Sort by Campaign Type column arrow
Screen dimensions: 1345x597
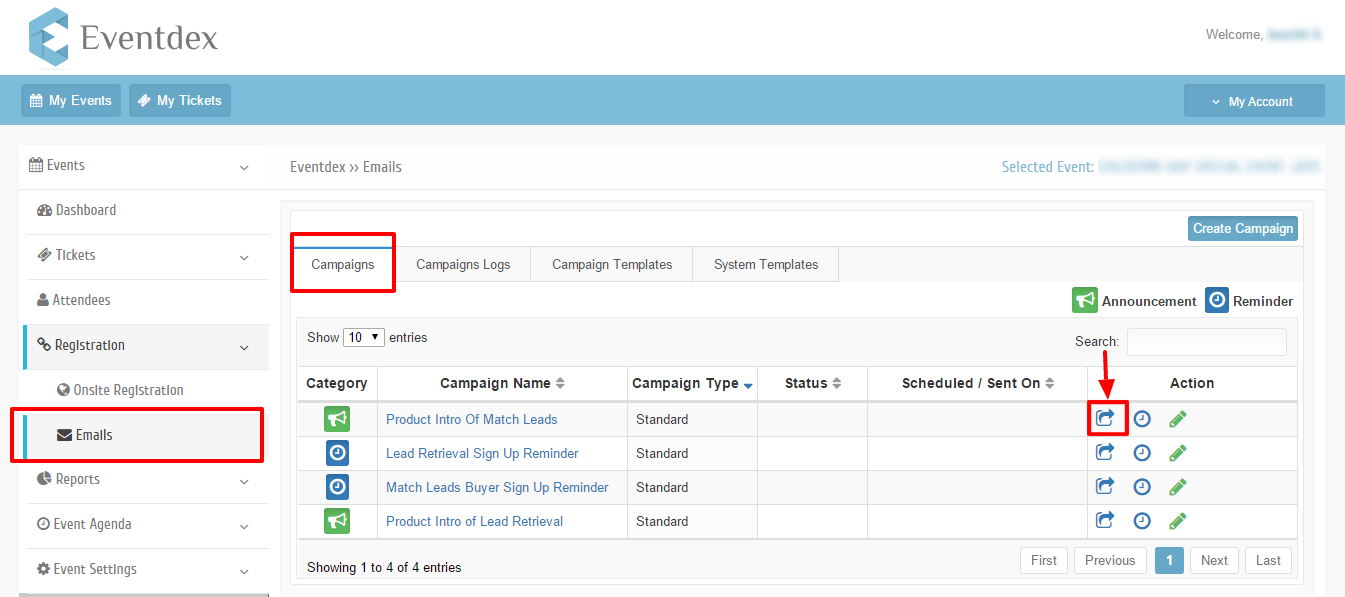(x=748, y=384)
